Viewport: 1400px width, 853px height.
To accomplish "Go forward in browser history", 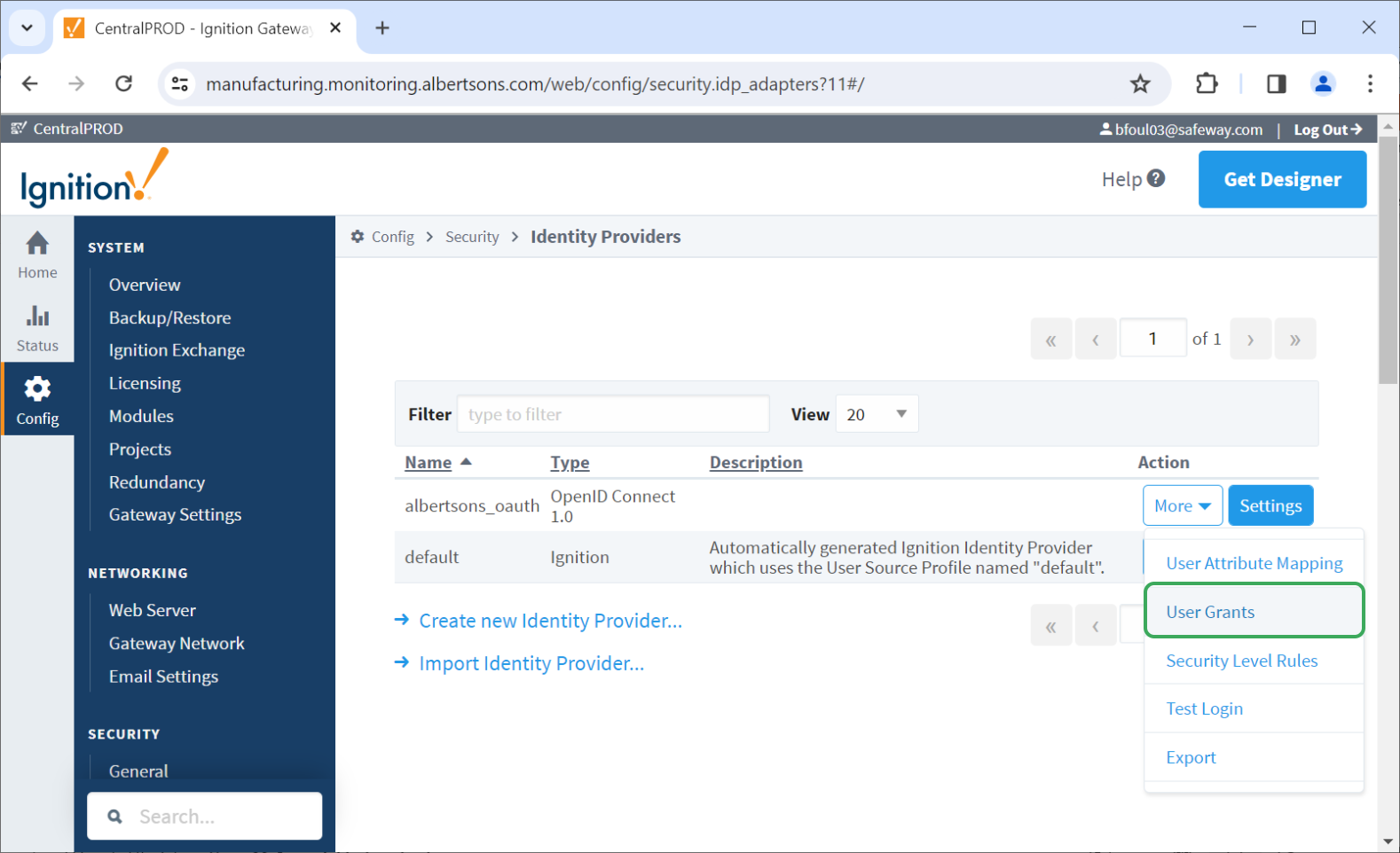I will click(x=76, y=83).
